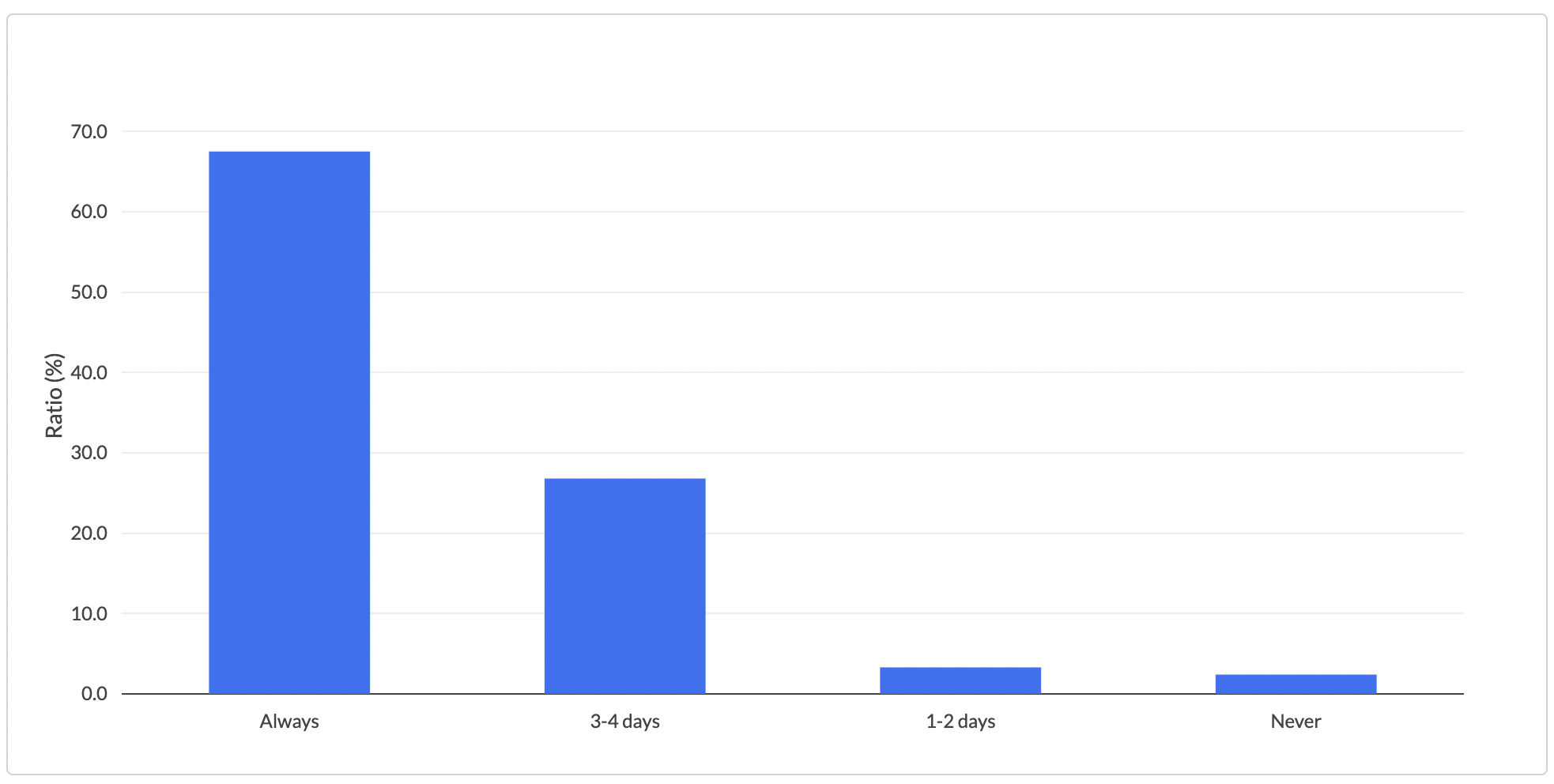The height and width of the screenshot is (784, 1554).
Task: Click the 'Always' x-axis label
Action: [x=289, y=722]
